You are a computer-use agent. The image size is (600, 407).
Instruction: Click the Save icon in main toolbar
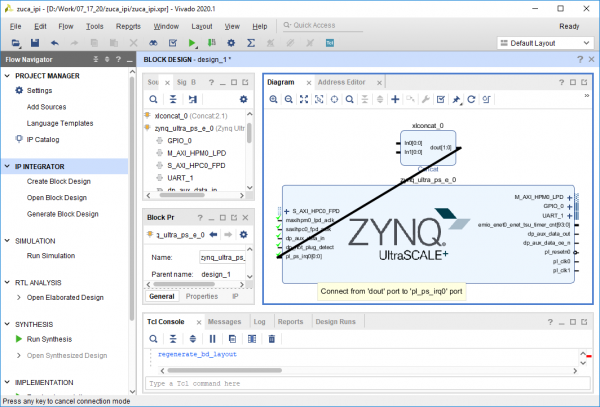(37, 43)
